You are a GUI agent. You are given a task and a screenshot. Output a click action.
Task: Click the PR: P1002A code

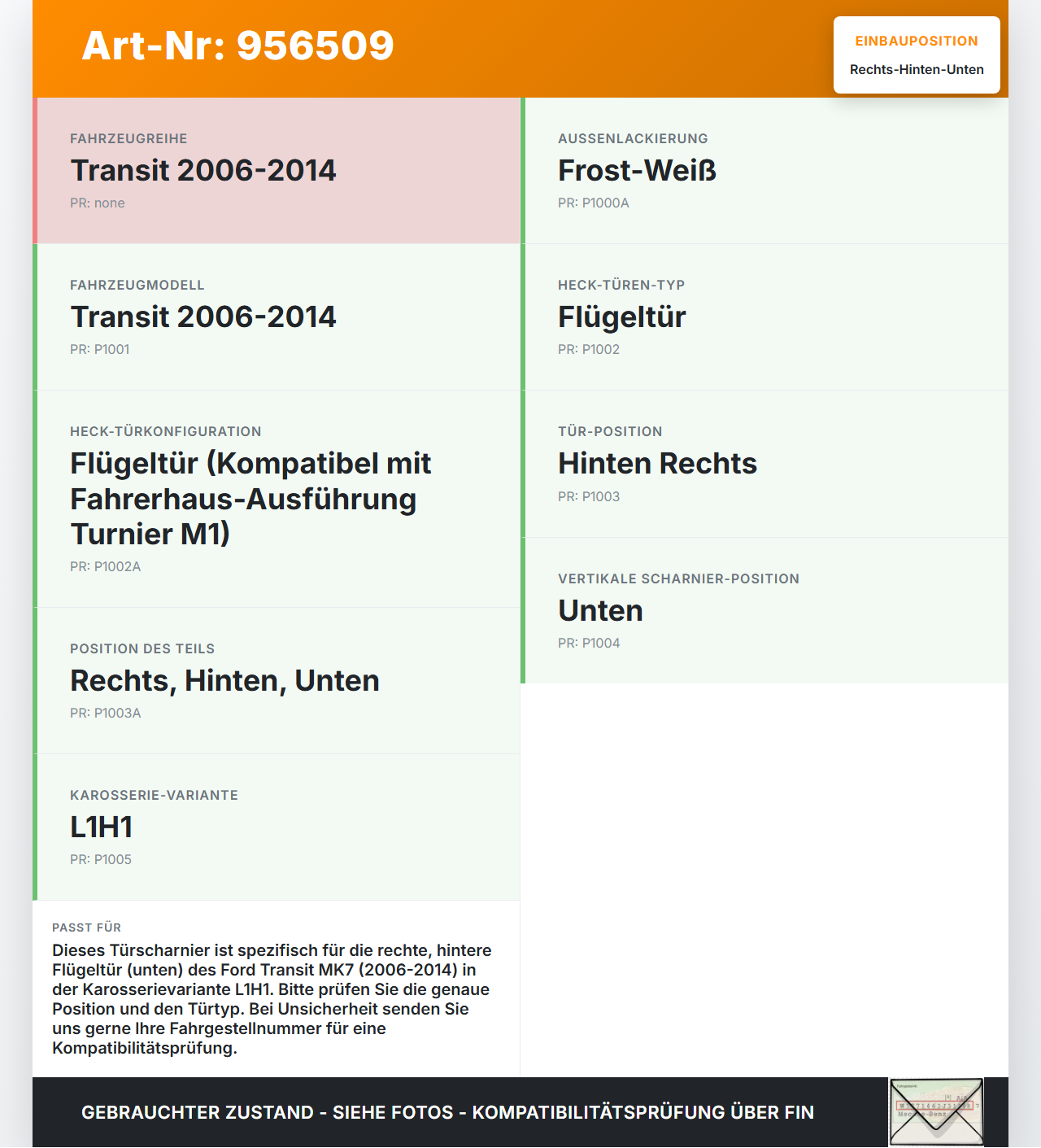coord(105,567)
